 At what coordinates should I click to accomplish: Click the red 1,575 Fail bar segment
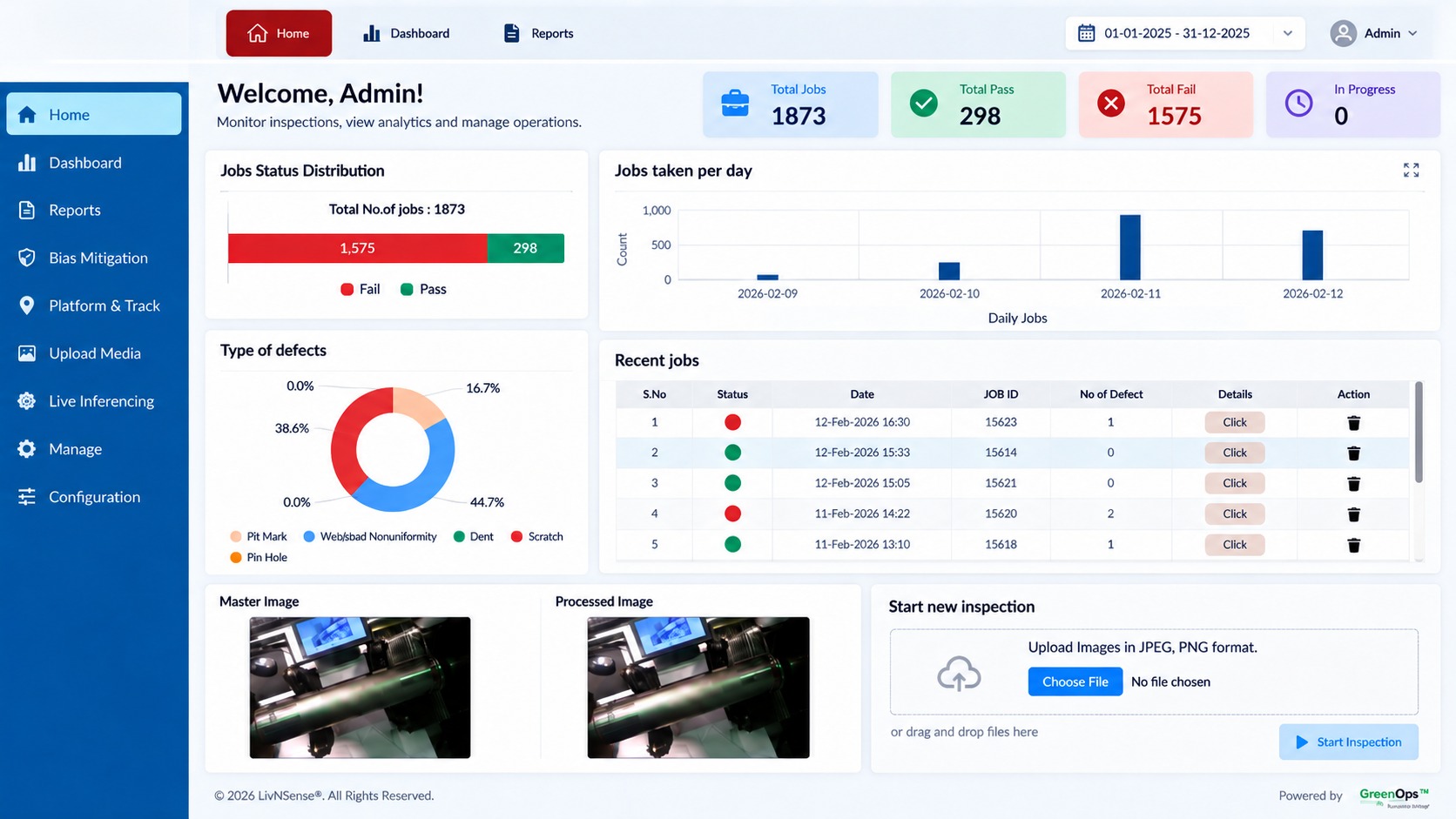tap(357, 248)
